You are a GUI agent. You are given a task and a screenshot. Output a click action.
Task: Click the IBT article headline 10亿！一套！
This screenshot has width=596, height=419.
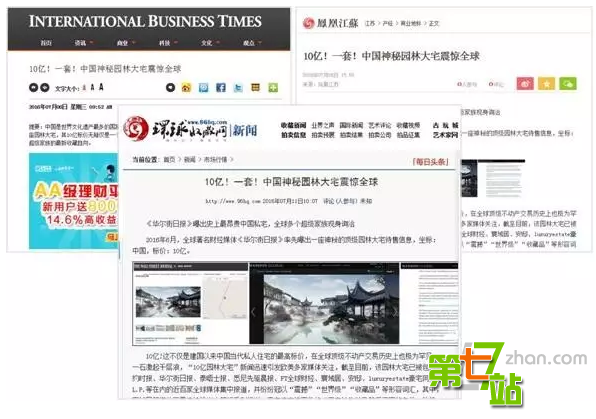tap(105, 69)
